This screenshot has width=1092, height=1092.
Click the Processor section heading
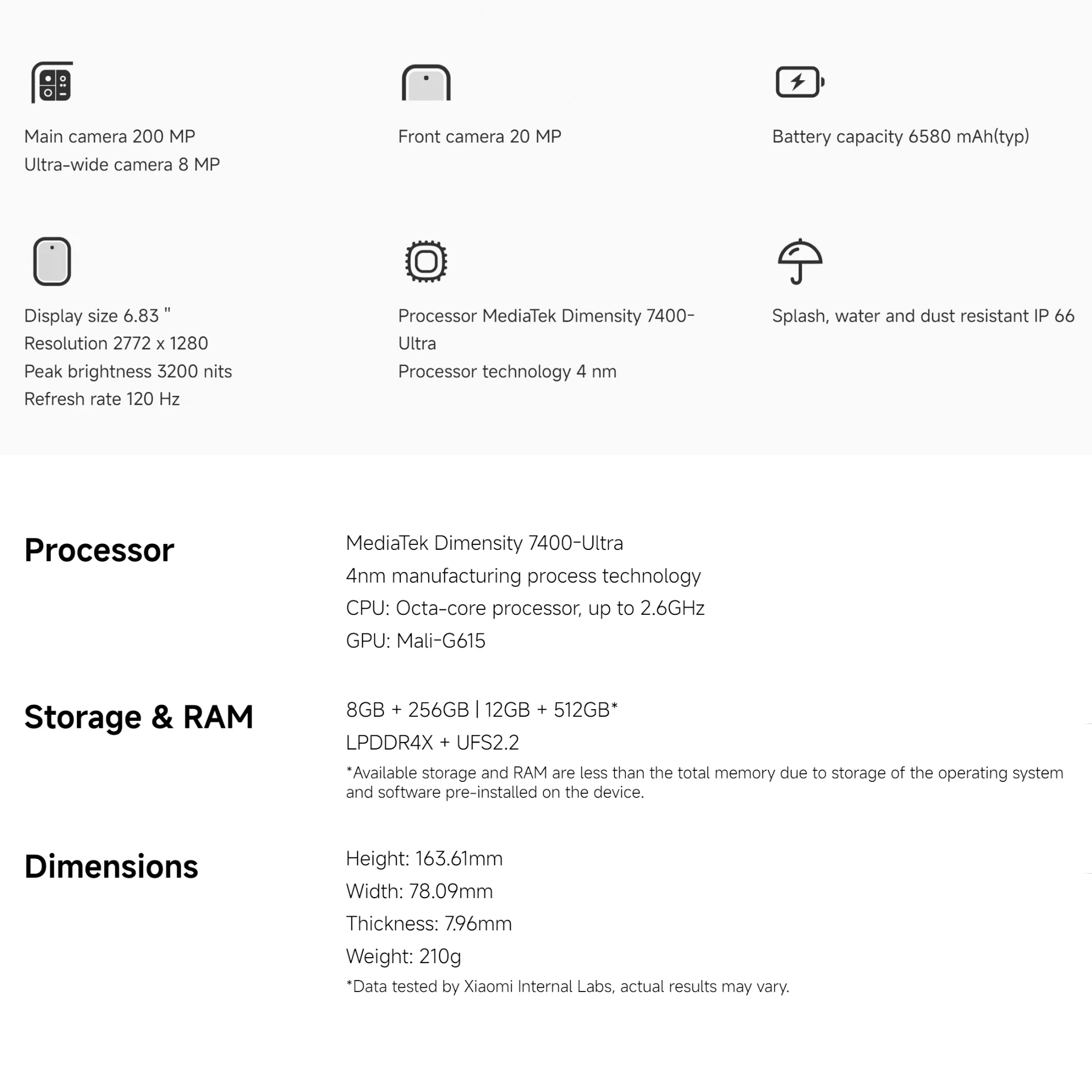[x=99, y=550]
